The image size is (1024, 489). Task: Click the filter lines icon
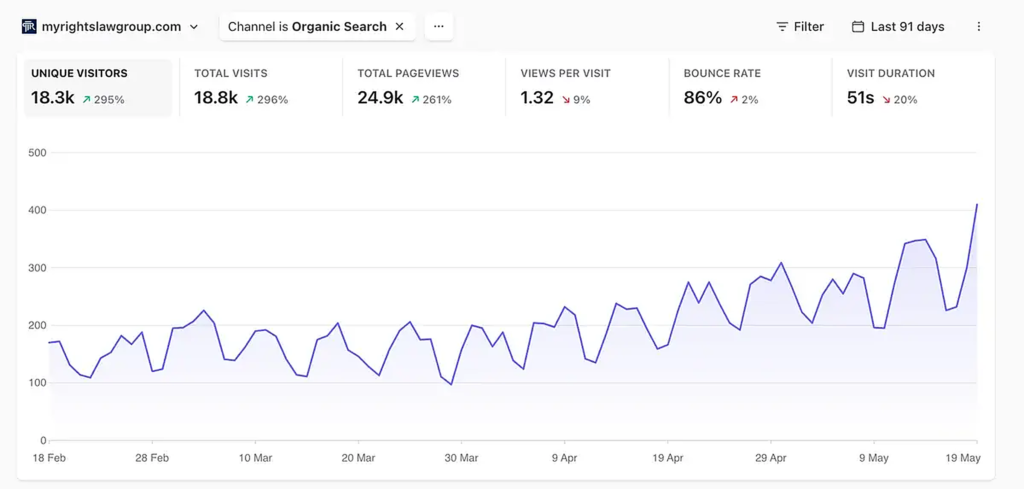click(x=782, y=27)
